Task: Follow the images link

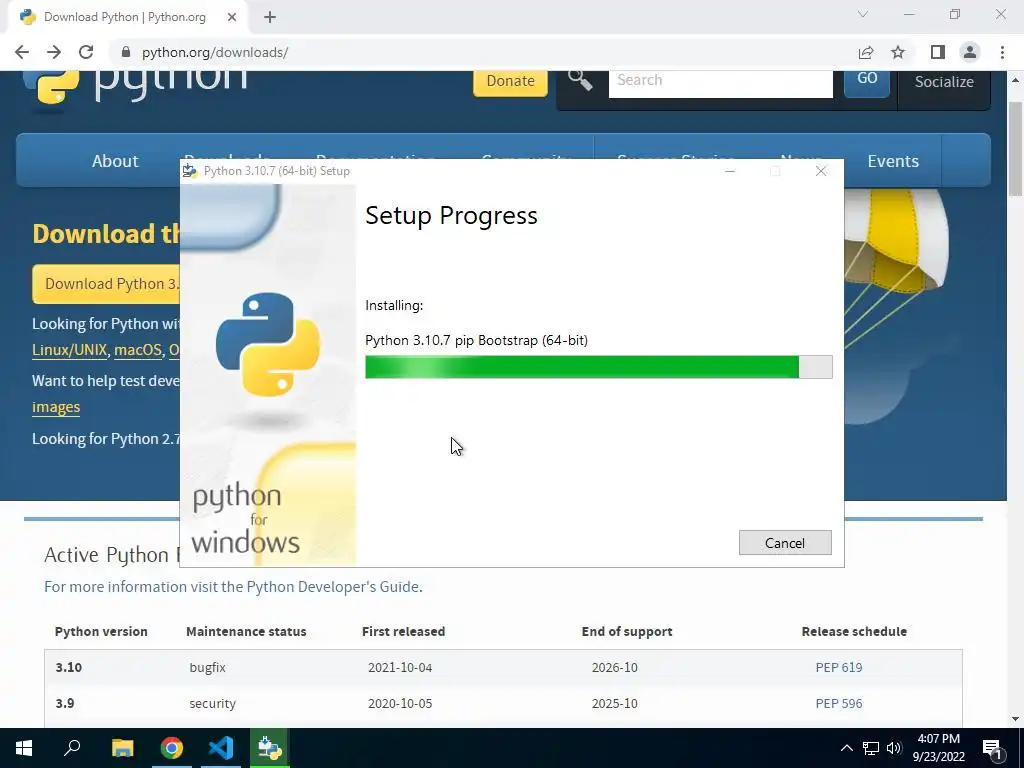Action: point(56,408)
